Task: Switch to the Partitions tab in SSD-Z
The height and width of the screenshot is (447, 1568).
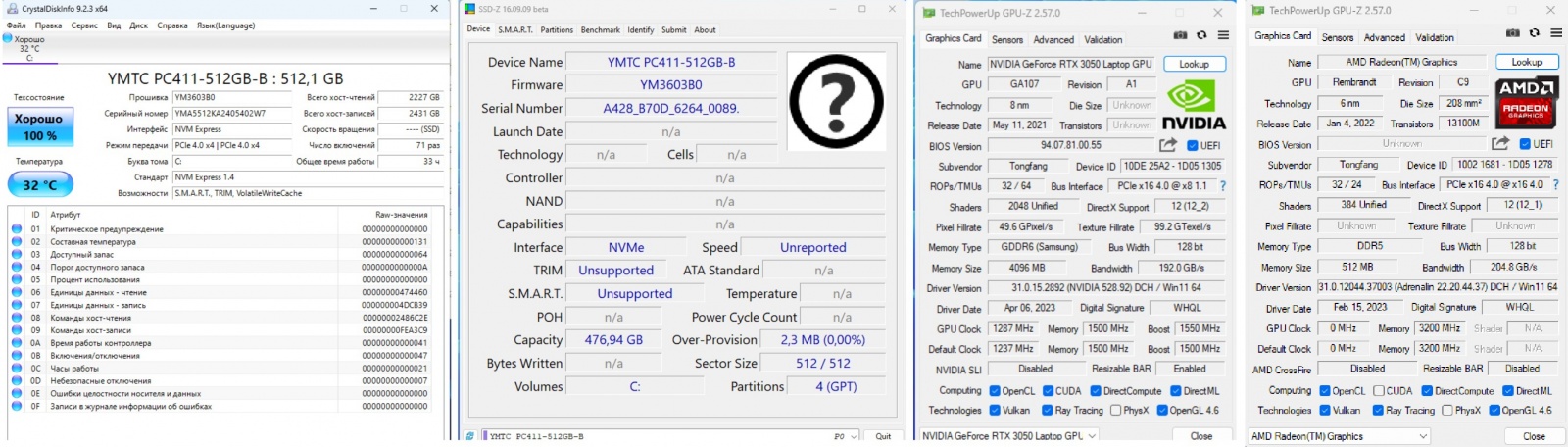Action: [x=557, y=30]
